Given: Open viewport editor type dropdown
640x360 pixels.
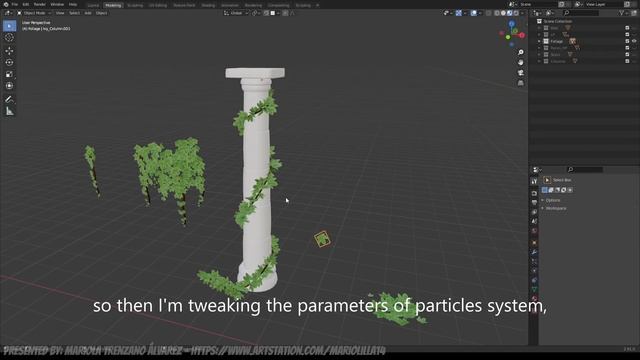Looking at the screenshot, I should (8, 13).
